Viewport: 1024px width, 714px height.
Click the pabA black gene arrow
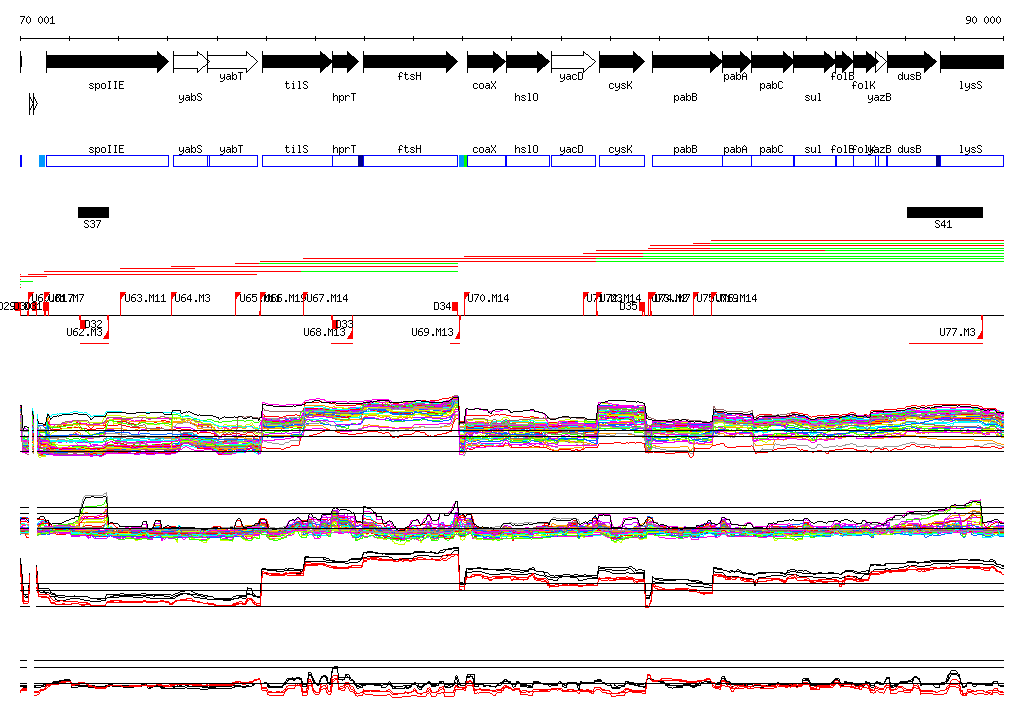(x=737, y=62)
